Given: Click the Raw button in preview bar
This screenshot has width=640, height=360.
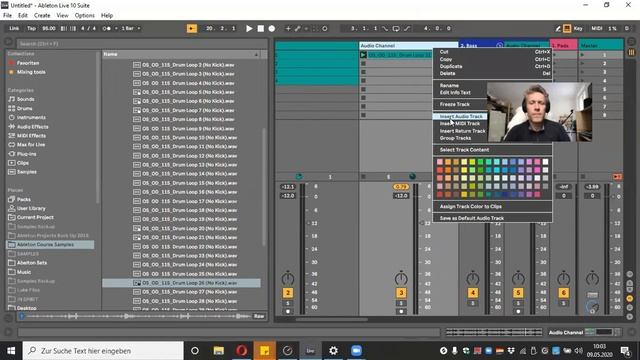Looking at the screenshot, I should (259, 316).
